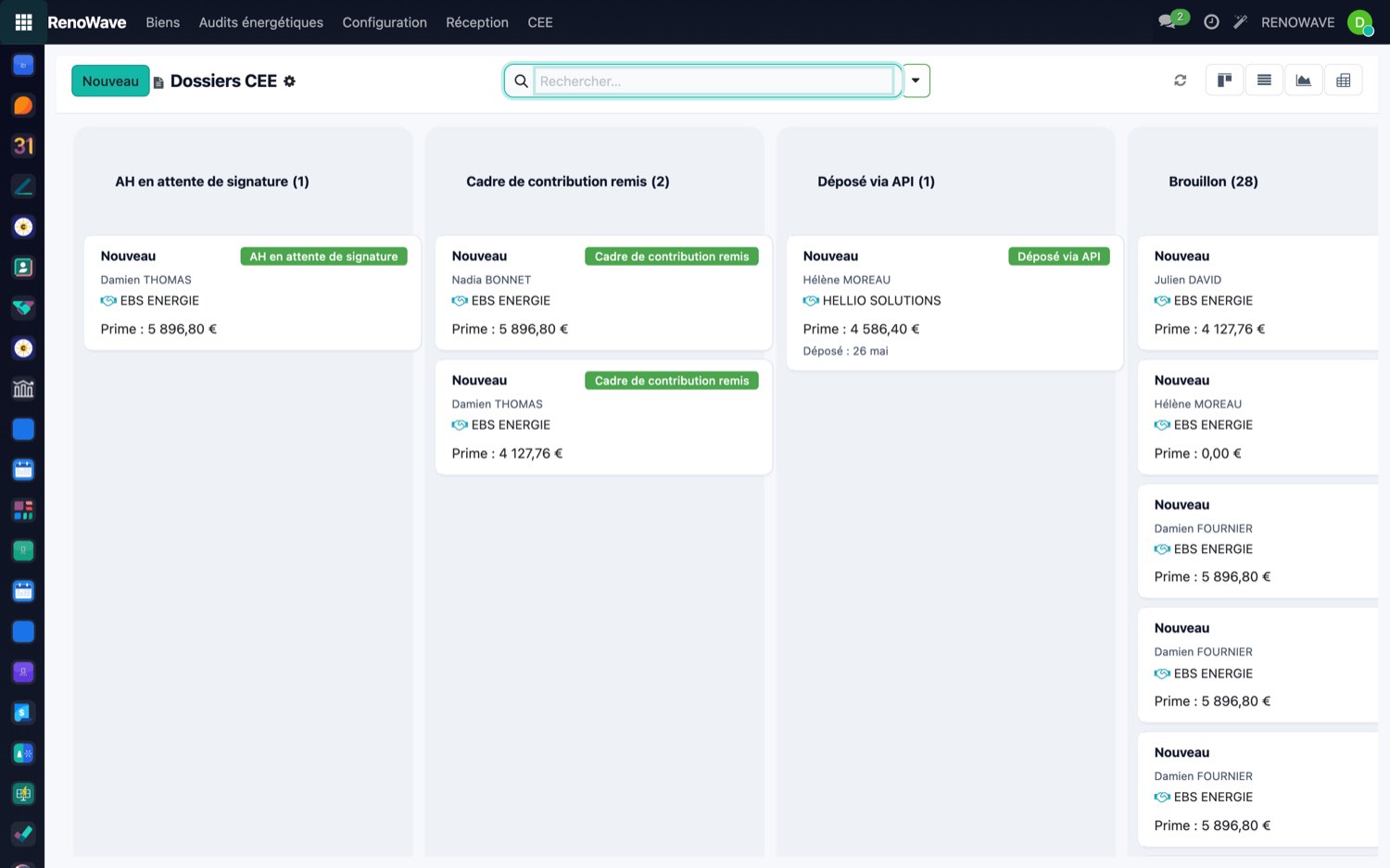This screenshot has width=1390, height=868.
Task: Open the messages icon with badge 2
Action: pyautogui.click(x=1172, y=20)
